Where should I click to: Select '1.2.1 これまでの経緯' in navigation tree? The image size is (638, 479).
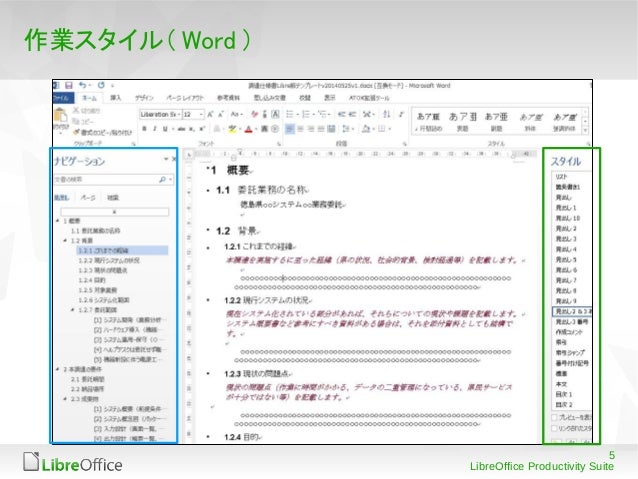point(122,250)
